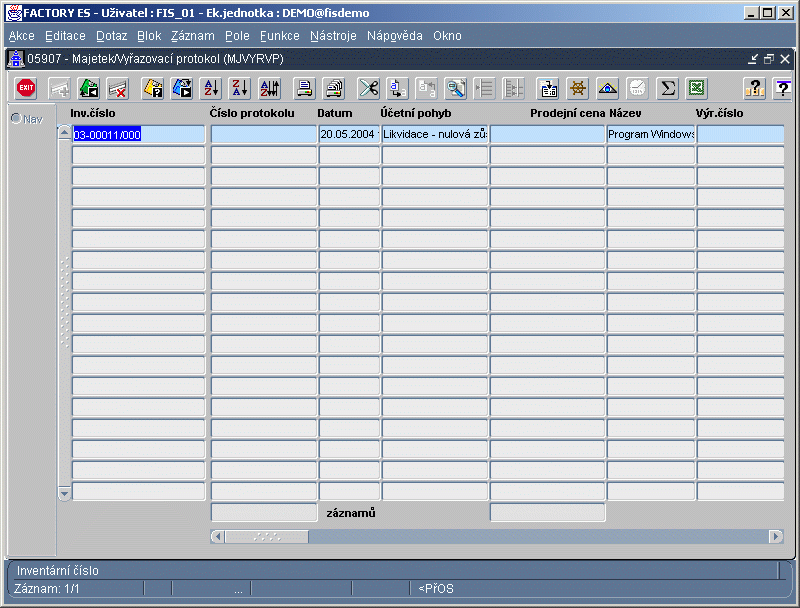800x608 pixels.
Task: Click the '<PřOS' status bar indicator
Action: click(x=436, y=589)
